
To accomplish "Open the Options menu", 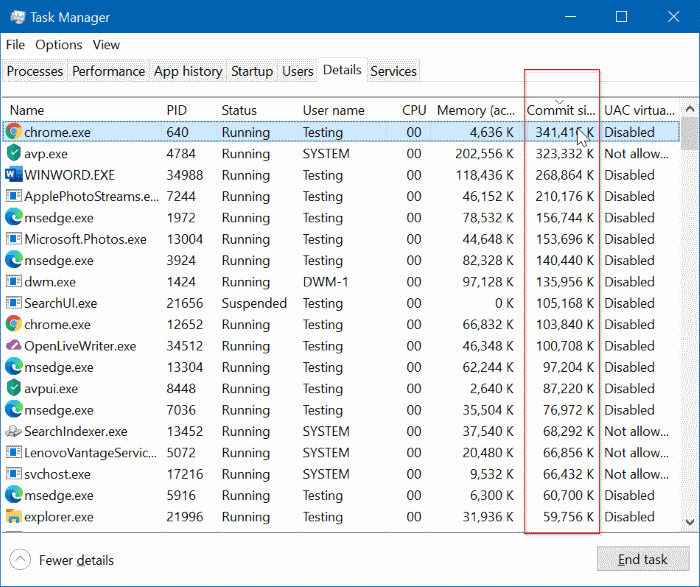I will point(59,45).
